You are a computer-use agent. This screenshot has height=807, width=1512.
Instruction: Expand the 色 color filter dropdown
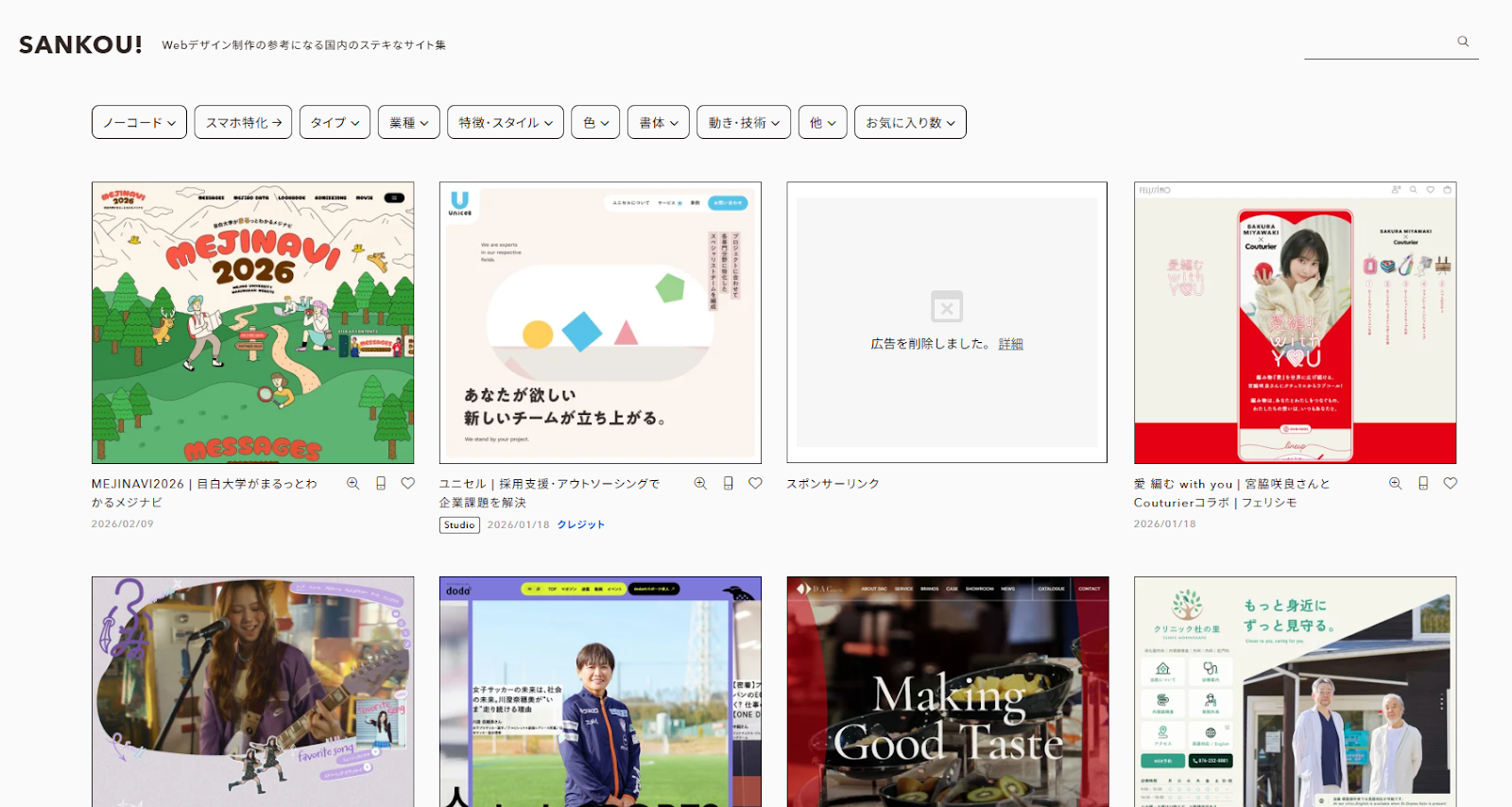pyautogui.click(x=595, y=122)
